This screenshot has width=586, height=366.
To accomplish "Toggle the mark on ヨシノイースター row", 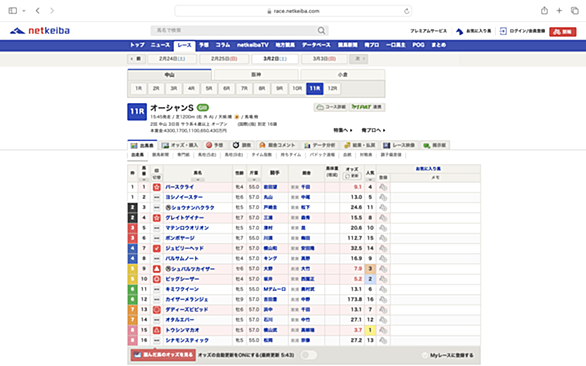I will pyautogui.click(x=157, y=197).
